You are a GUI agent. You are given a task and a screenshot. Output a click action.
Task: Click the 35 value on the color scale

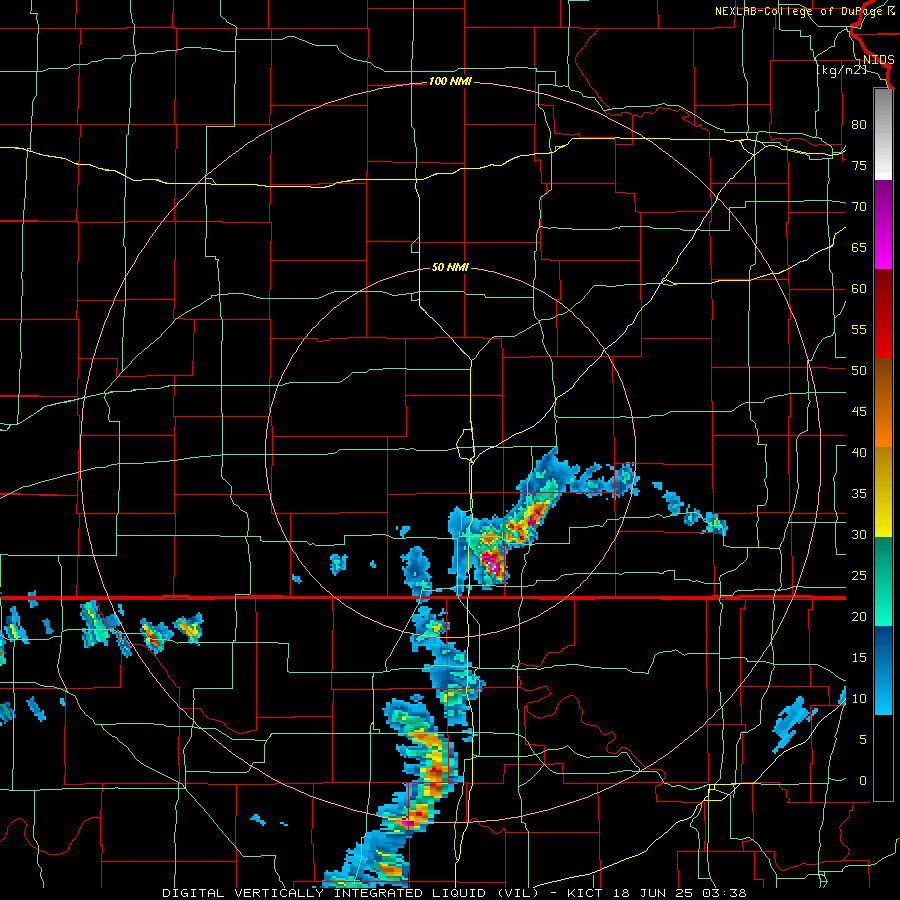coord(859,494)
